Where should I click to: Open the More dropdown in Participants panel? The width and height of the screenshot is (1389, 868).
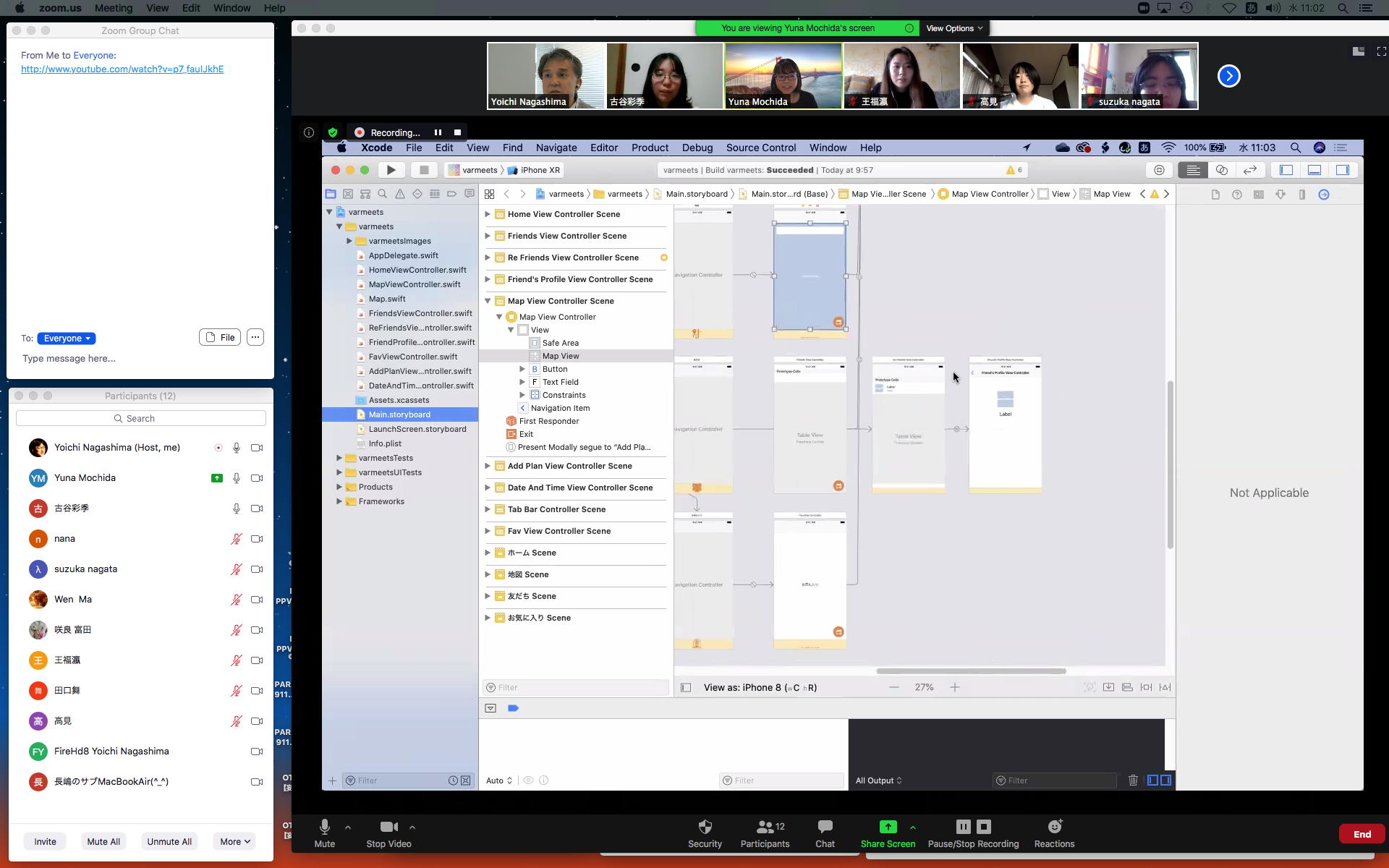tap(234, 841)
